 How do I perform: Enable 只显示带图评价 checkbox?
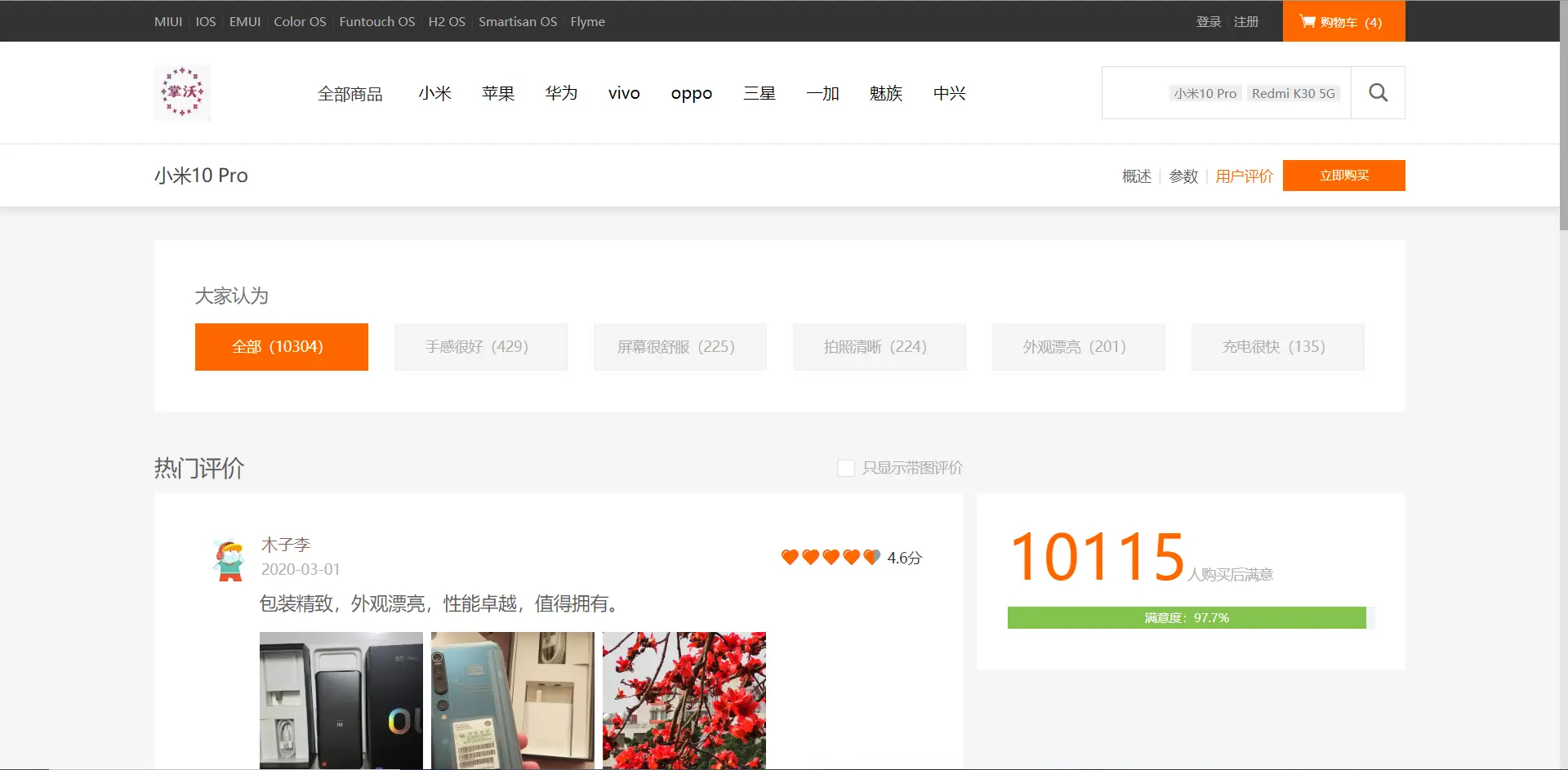(x=846, y=468)
